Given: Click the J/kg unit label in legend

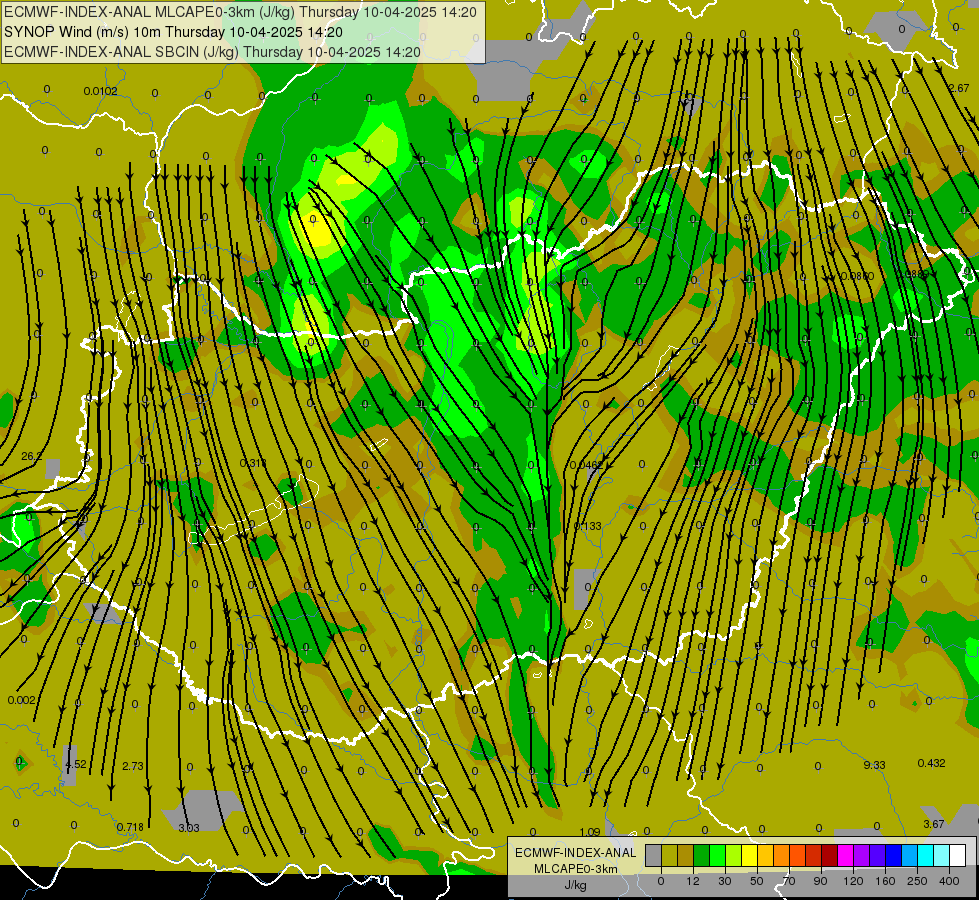Looking at the screenshot, I should click(575, 885).
